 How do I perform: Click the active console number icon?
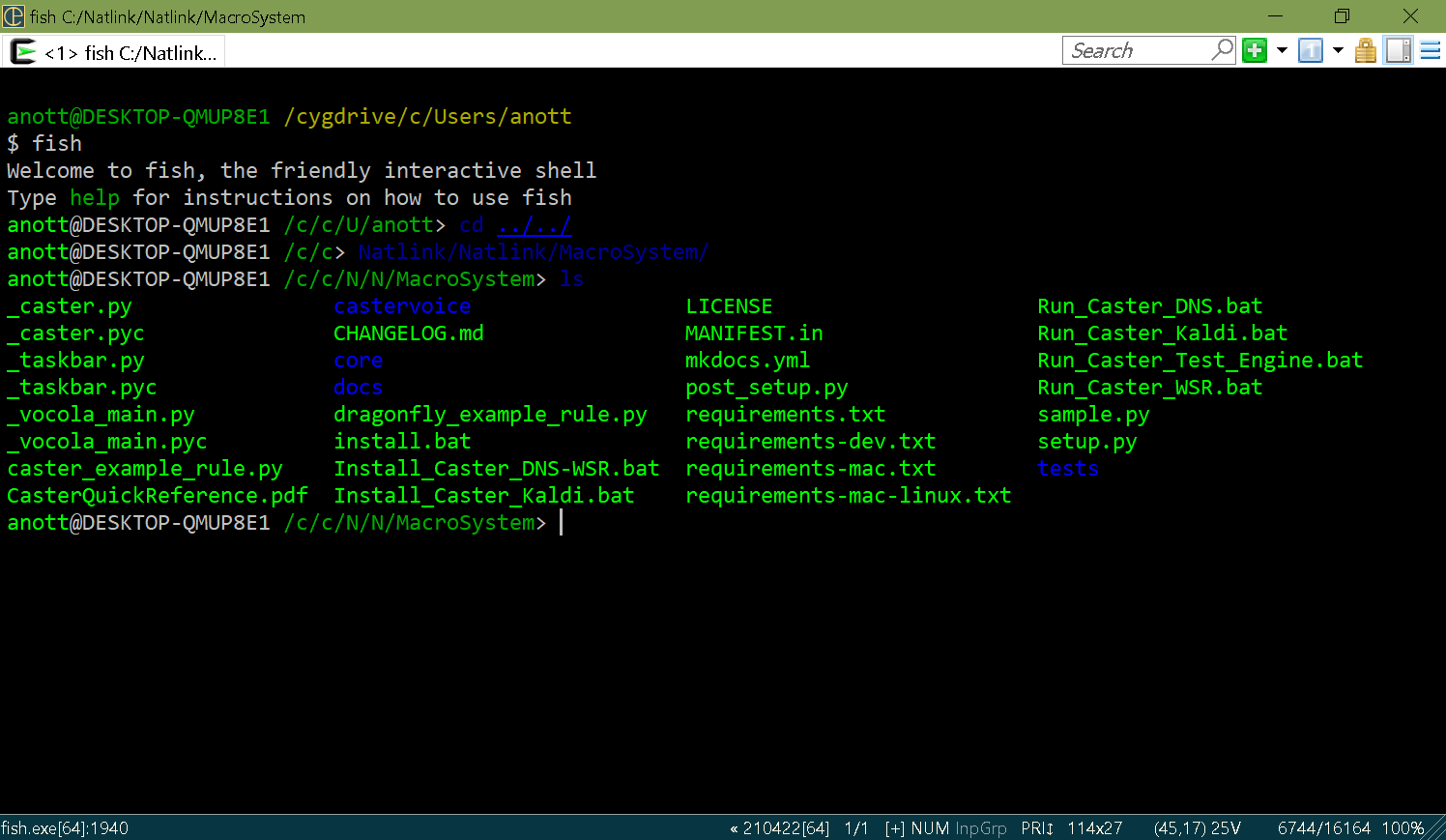coord(1311,50)
